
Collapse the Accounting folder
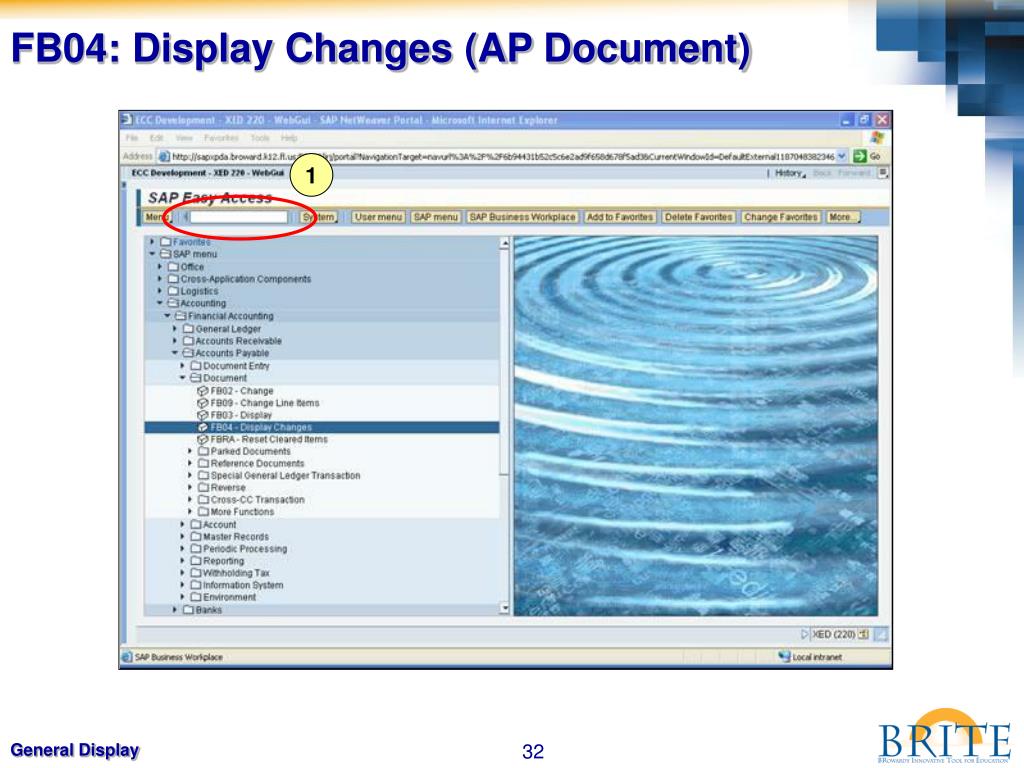[x=160, y=303]
